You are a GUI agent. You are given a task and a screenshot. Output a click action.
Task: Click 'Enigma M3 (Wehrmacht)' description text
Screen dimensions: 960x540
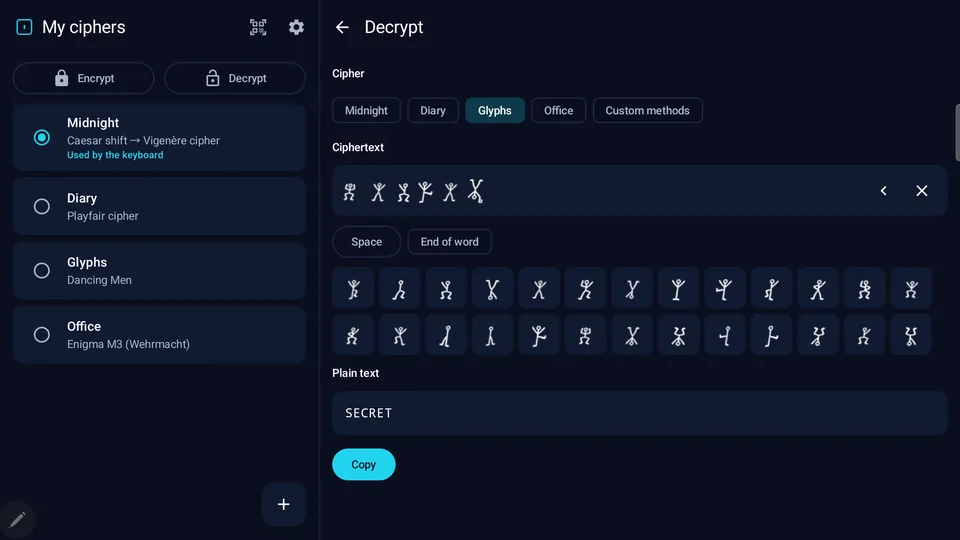click(x=129, y=344)
